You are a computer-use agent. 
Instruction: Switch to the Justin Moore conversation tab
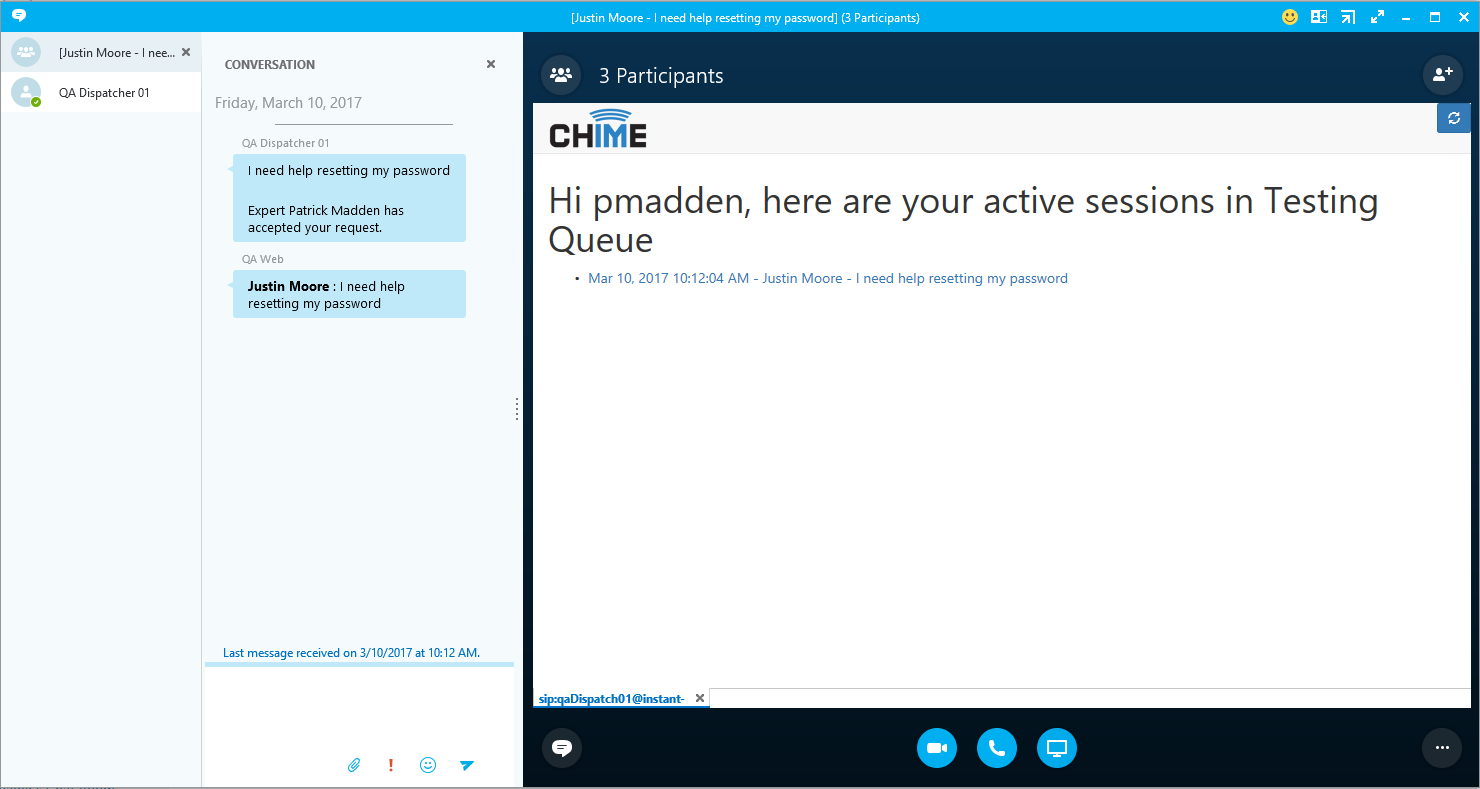(100, 52)
